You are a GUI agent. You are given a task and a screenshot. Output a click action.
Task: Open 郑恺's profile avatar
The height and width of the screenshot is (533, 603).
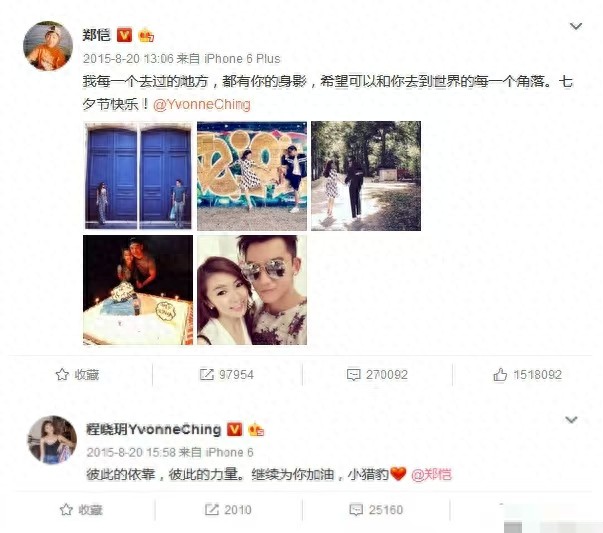click(x=48, y=46)
